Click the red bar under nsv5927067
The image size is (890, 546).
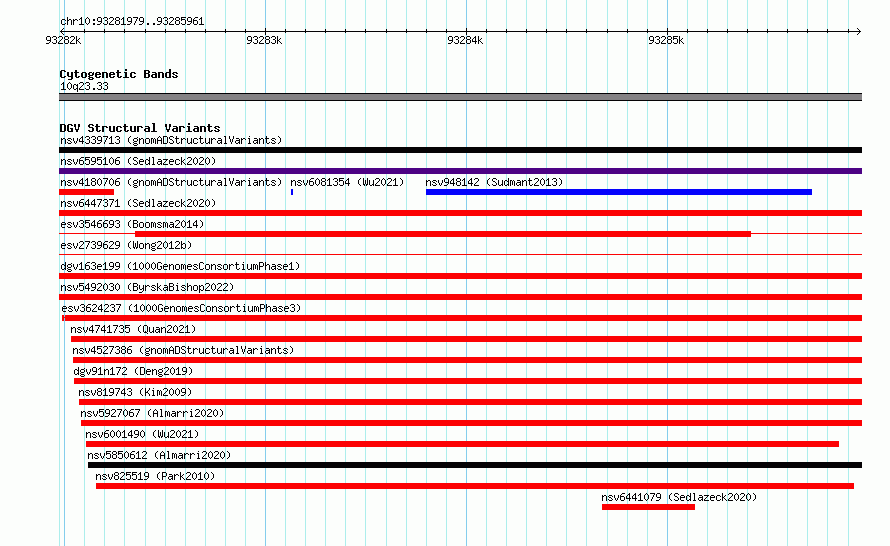coord(472,423)
